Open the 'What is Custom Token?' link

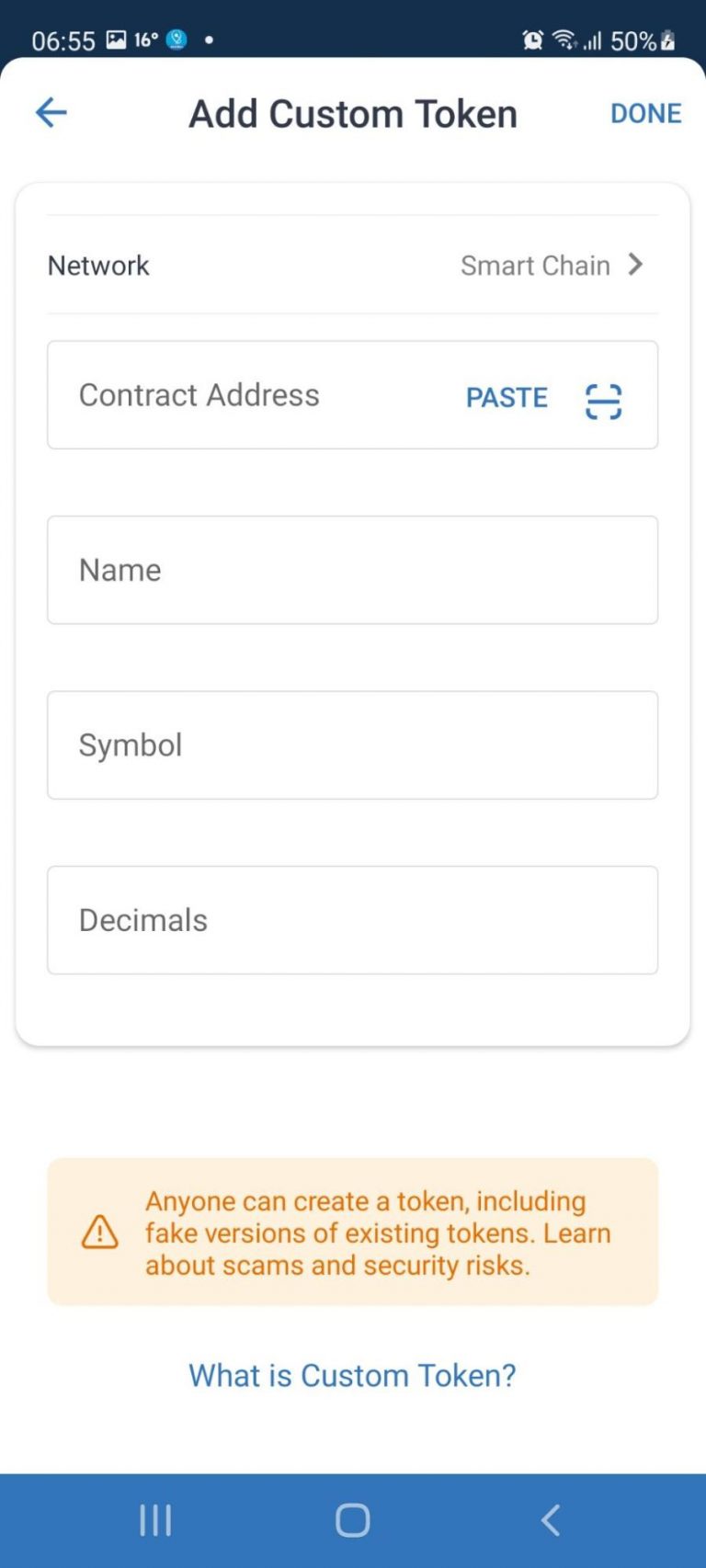tap(353, 1375)
